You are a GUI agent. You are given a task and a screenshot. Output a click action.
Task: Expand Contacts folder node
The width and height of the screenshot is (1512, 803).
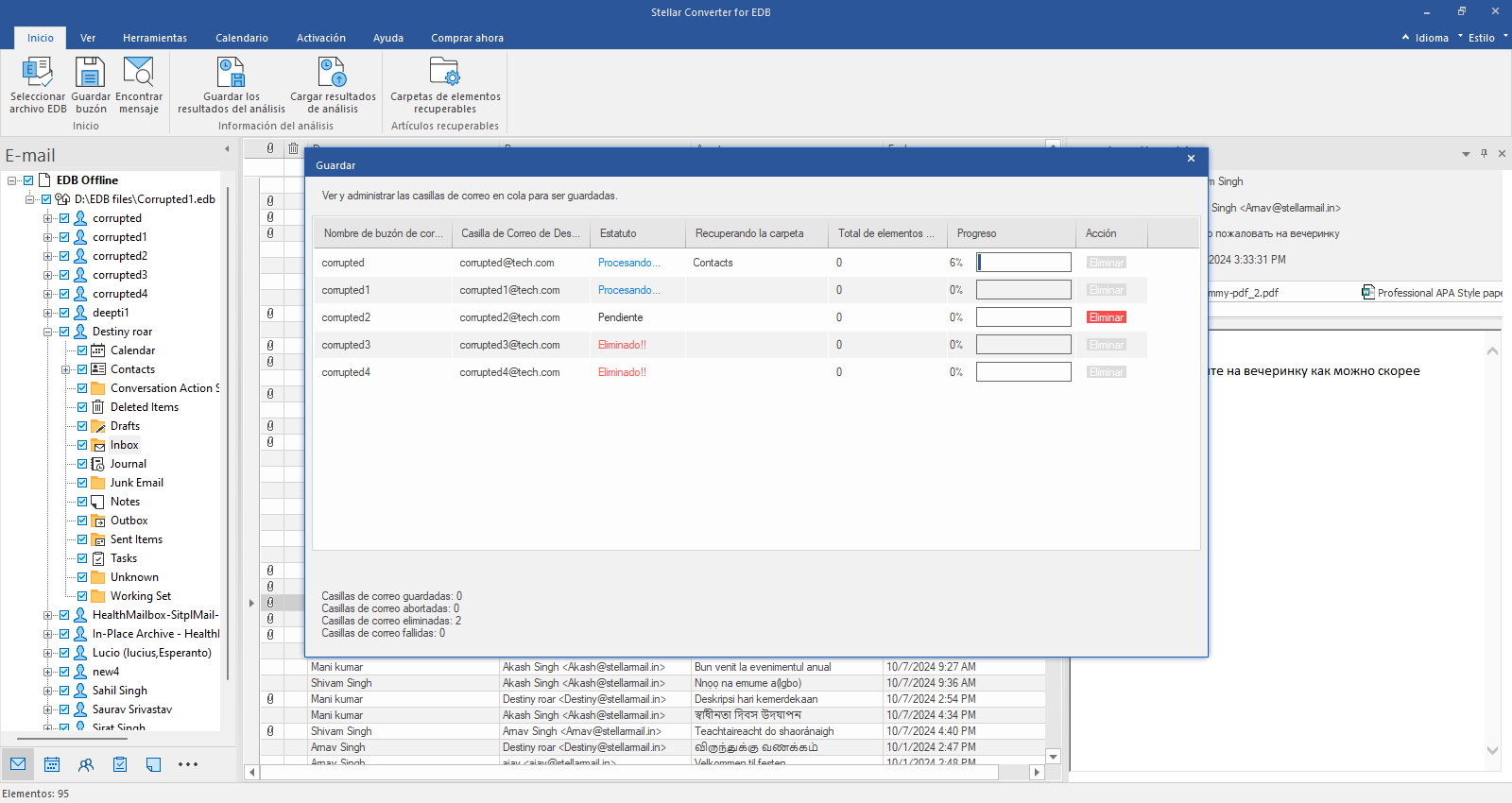[66, 369]
